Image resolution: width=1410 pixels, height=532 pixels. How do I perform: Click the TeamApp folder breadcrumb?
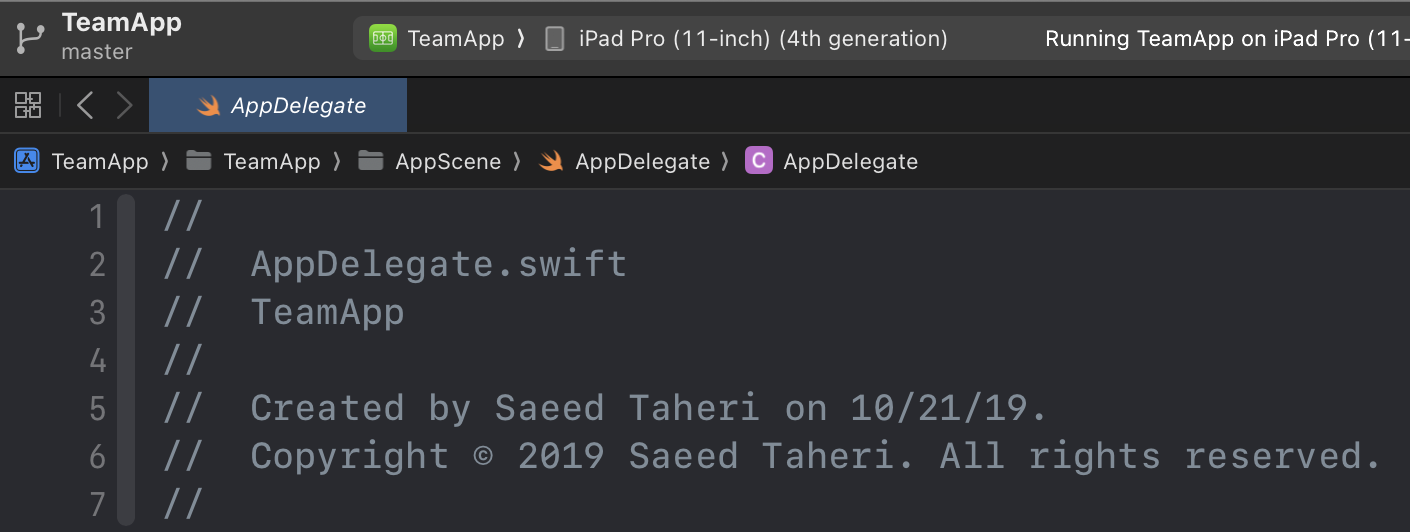tap(271, 161)
